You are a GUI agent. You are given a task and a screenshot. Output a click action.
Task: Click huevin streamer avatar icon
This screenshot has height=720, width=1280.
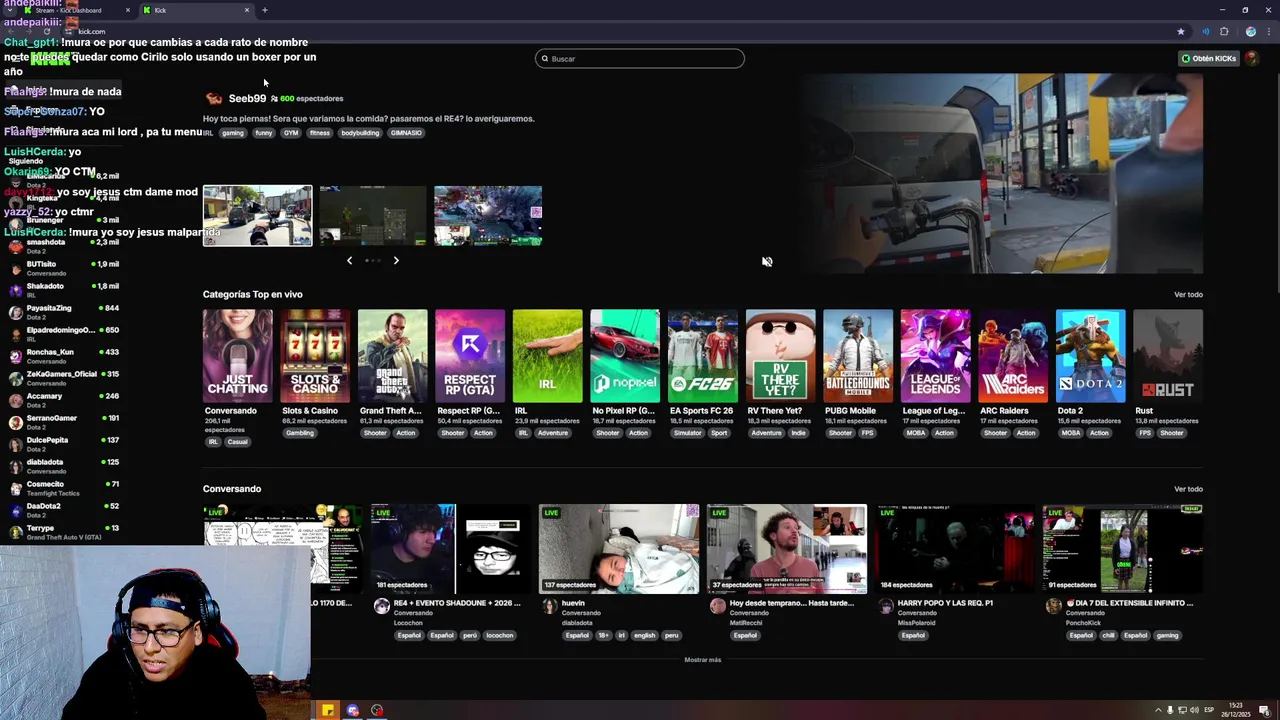point(549,606)
